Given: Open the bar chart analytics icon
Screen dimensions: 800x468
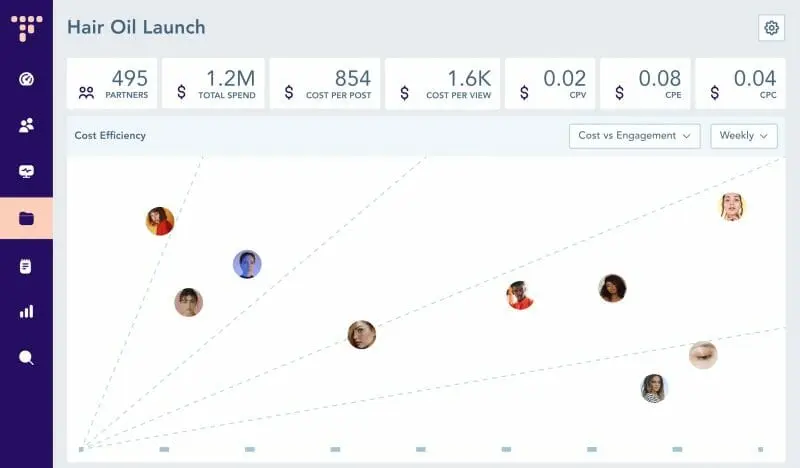Looking at the screenshot, I should 26,311.
